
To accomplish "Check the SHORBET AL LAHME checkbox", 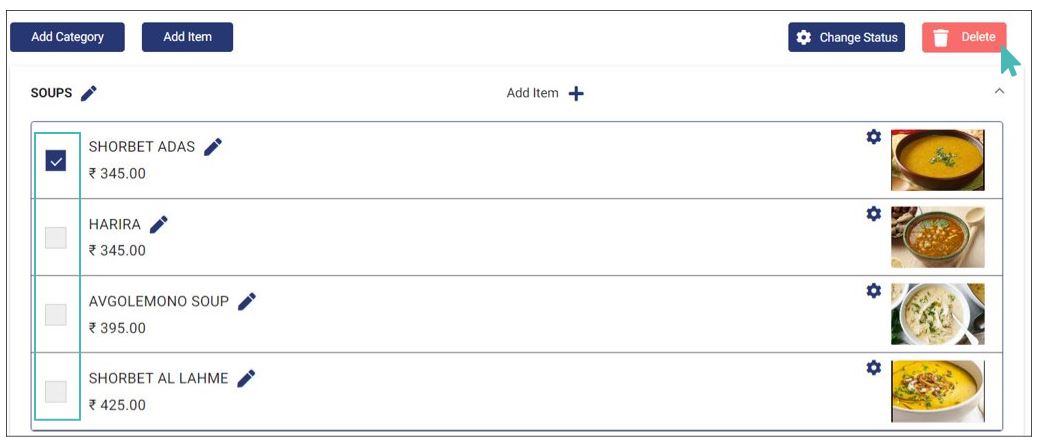I will tap(56, 392).
